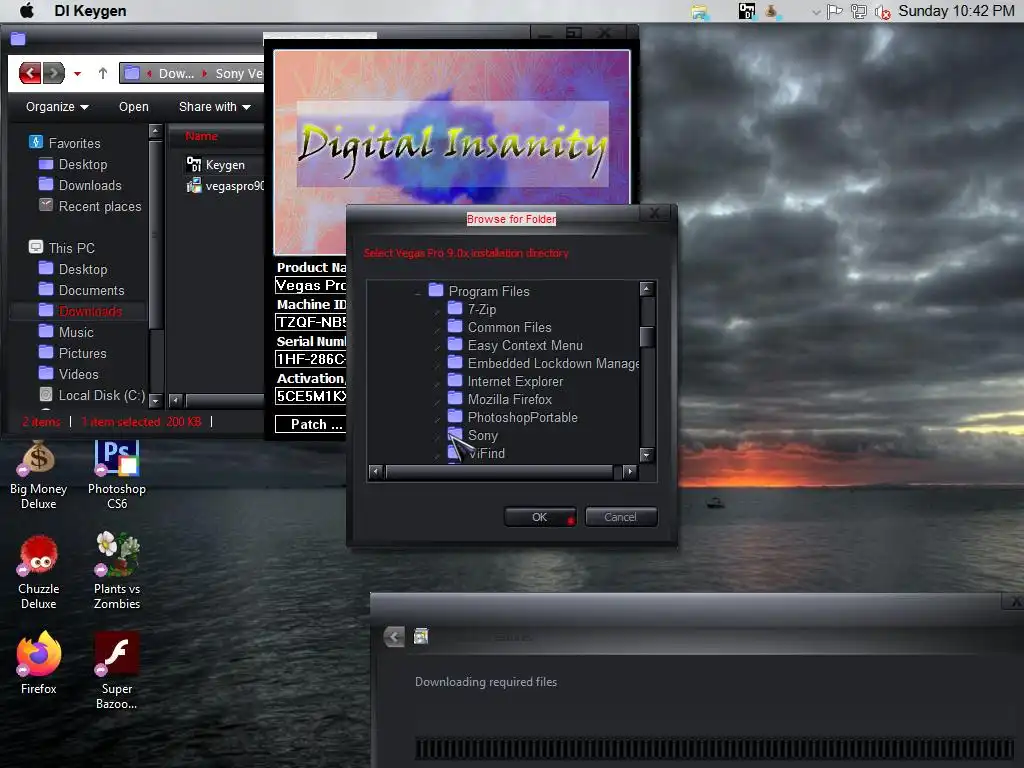
Task: Click the Name column header
Action: pyautogui.click(x=201, y=136)
